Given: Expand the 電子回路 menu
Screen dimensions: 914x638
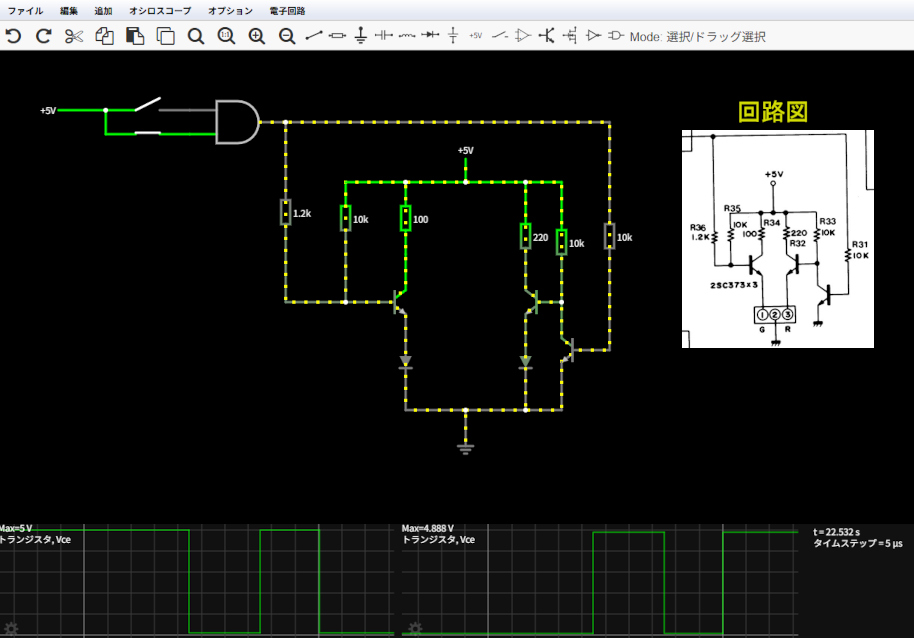Looking at the screenshot, I should point(287,10).
